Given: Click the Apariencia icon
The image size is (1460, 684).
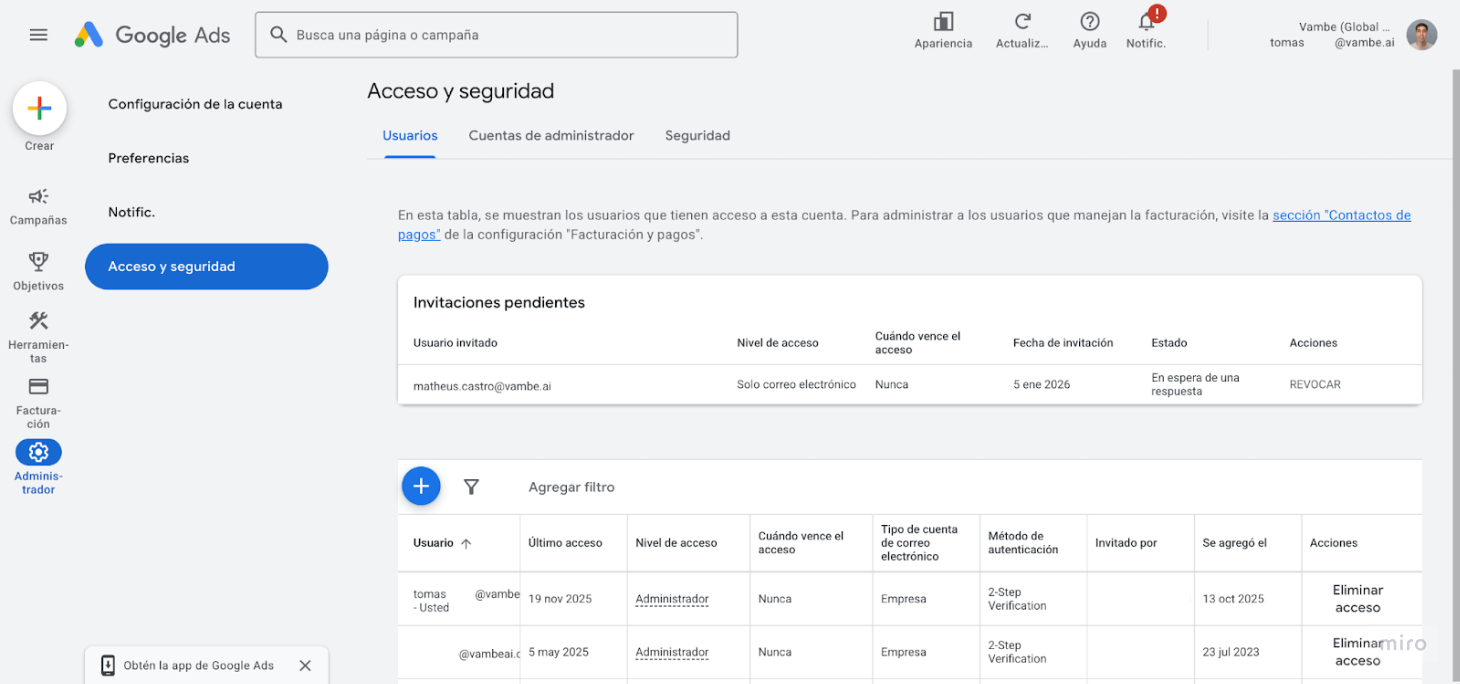Looking at the screenshot, I should (943, 23).
